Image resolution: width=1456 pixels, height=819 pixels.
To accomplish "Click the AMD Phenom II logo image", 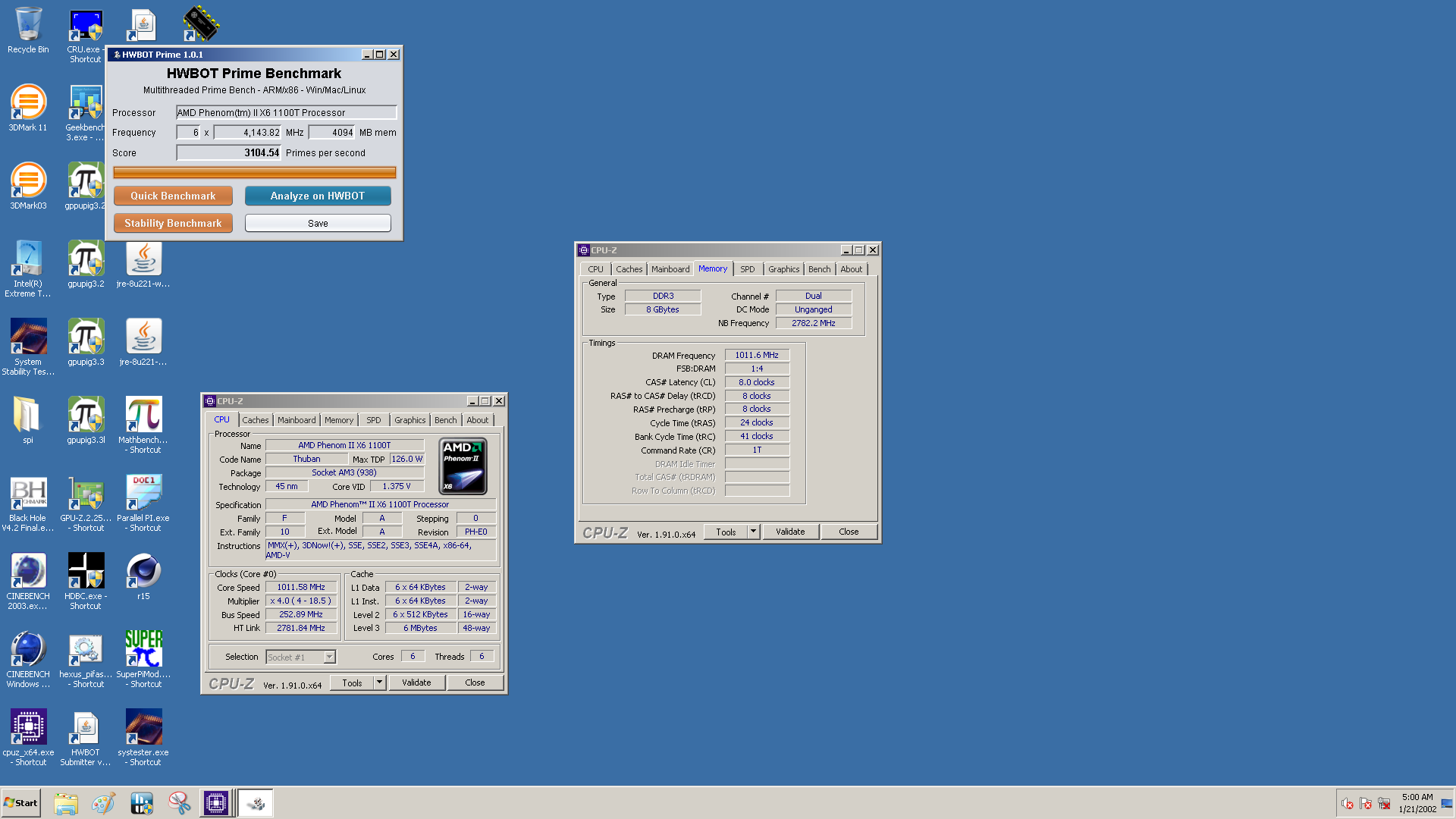I will 463,466.
